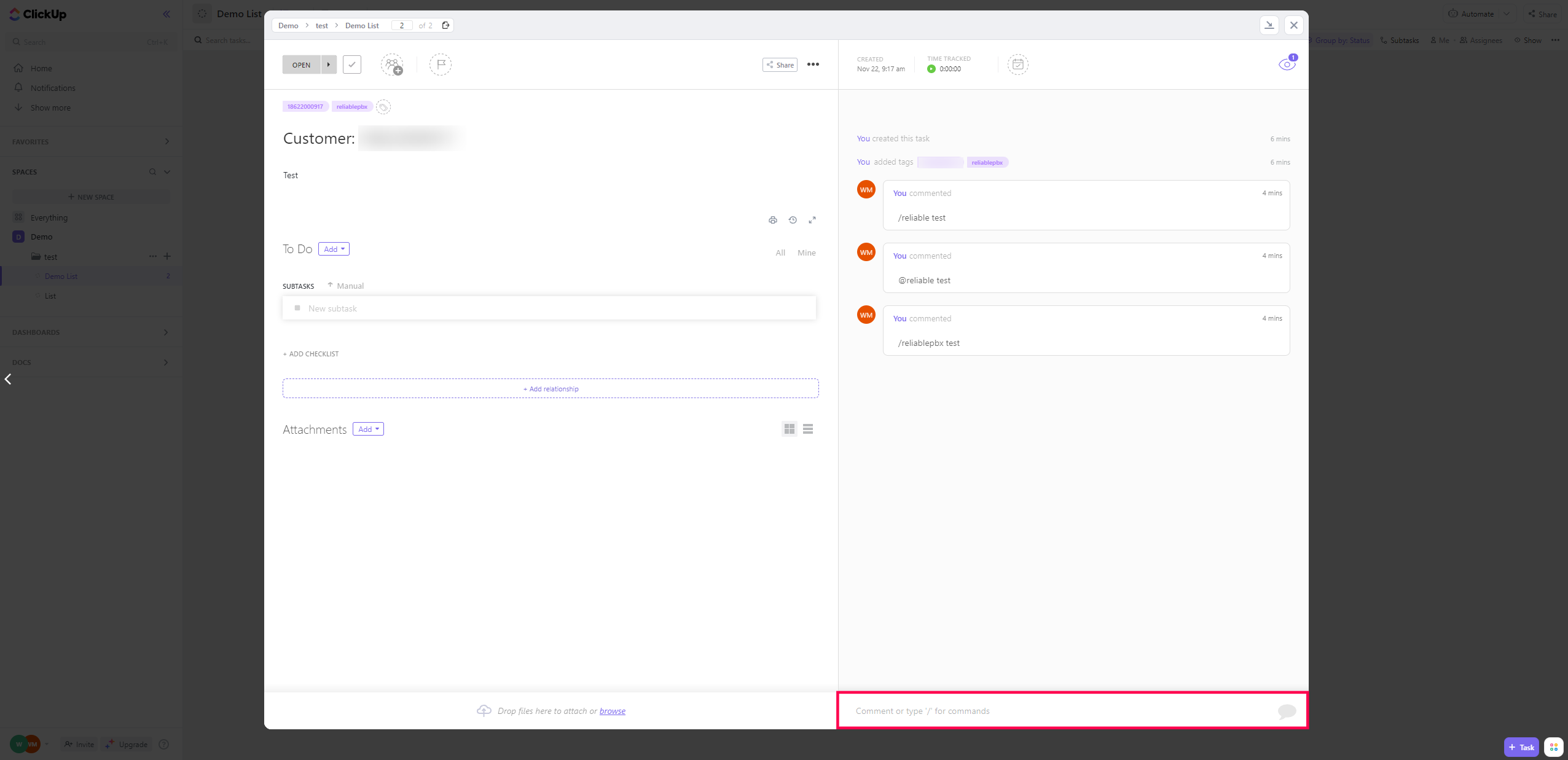Expand the Dashboards section
The image size is (1568, 760).
coord(166,332)
